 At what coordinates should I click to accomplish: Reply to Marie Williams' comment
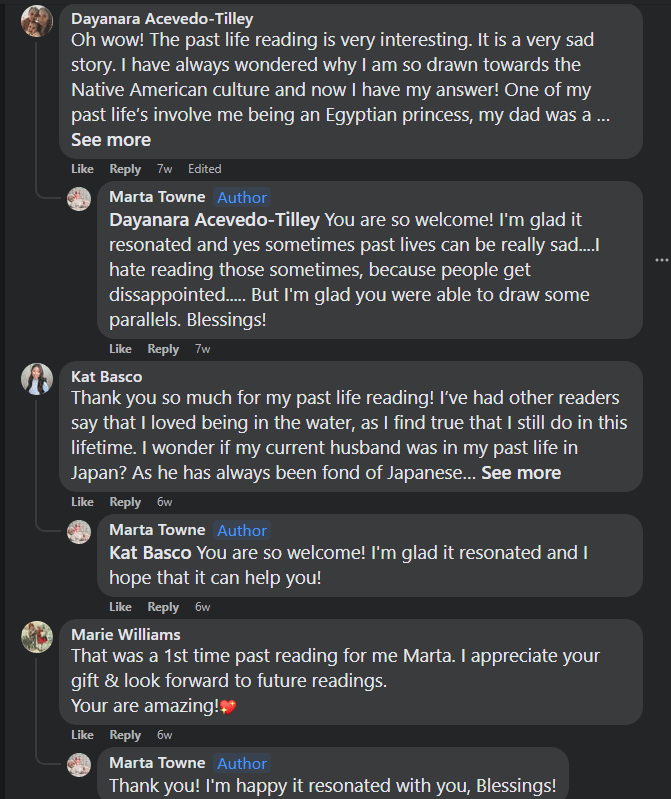[125, 735]
